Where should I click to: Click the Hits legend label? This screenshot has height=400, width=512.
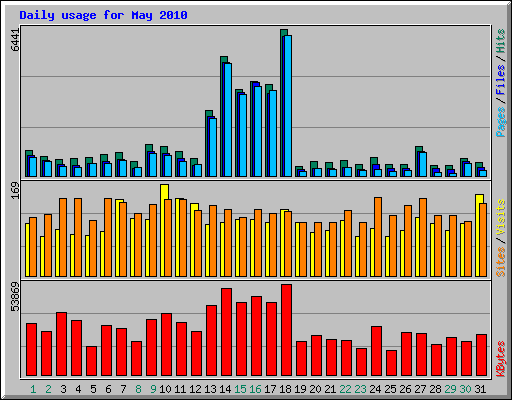pyautogui.click(x=500, y=41)
